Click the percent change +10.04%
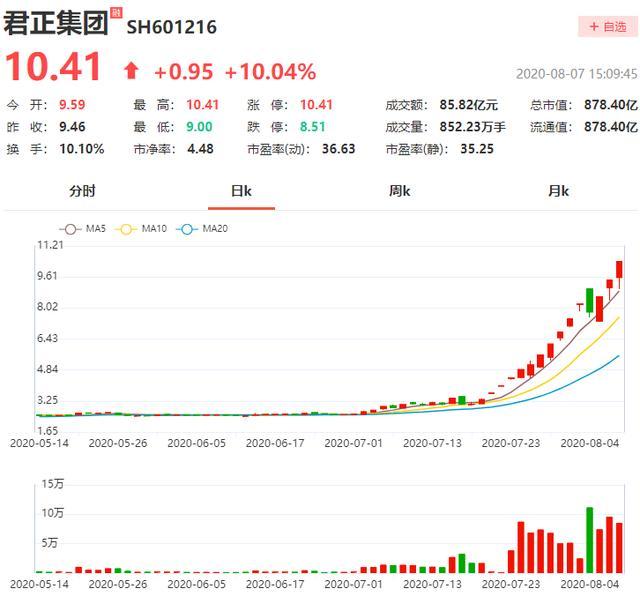This screenshot has height=611, width=640. [270, 71]
